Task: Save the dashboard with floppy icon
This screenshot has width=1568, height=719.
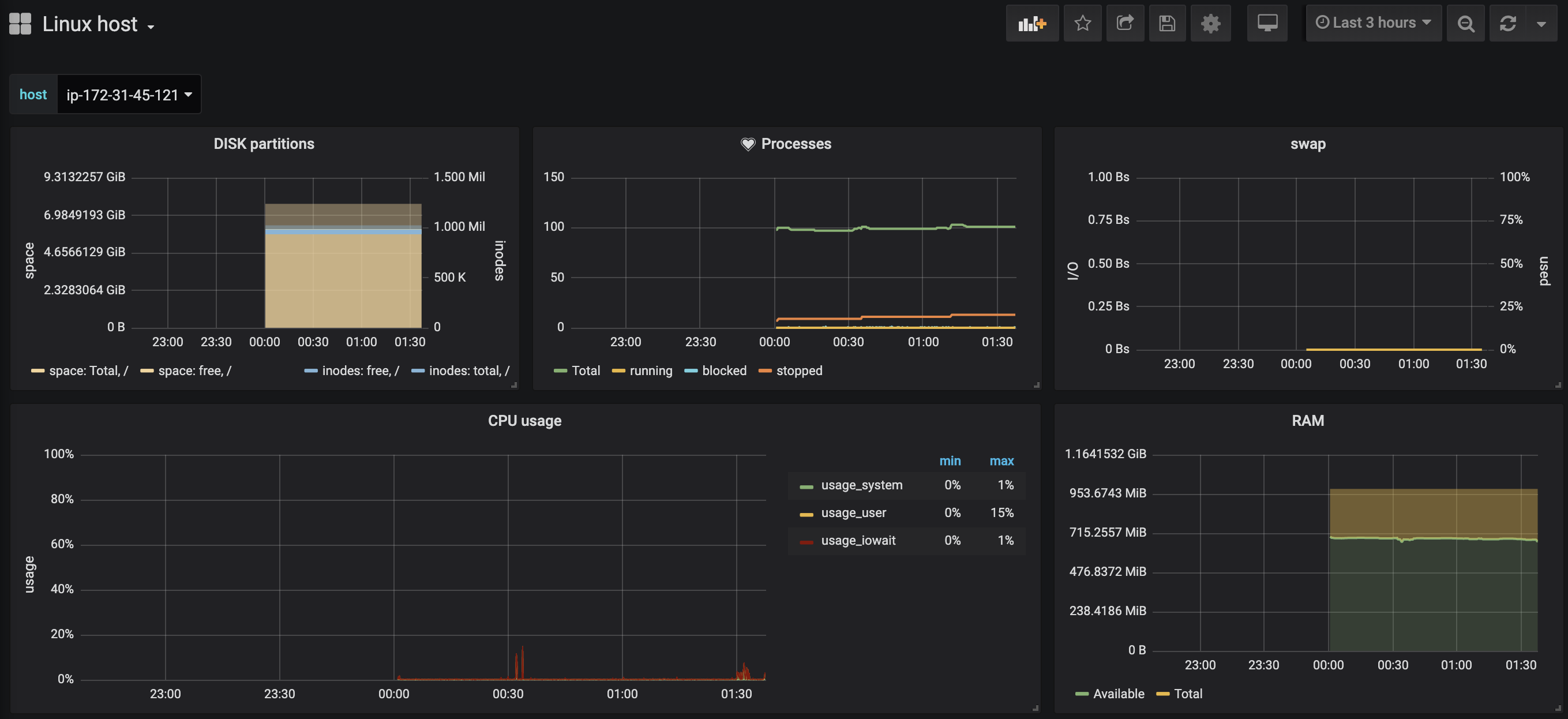Action: (1166, 23)
